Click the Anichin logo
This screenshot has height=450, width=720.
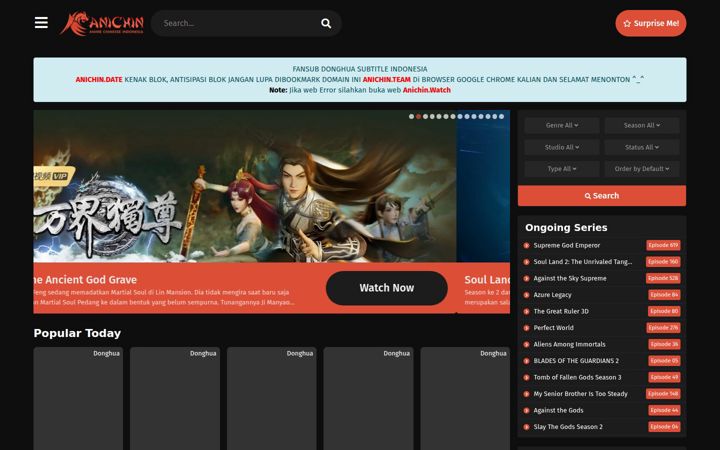pos(102,23)
